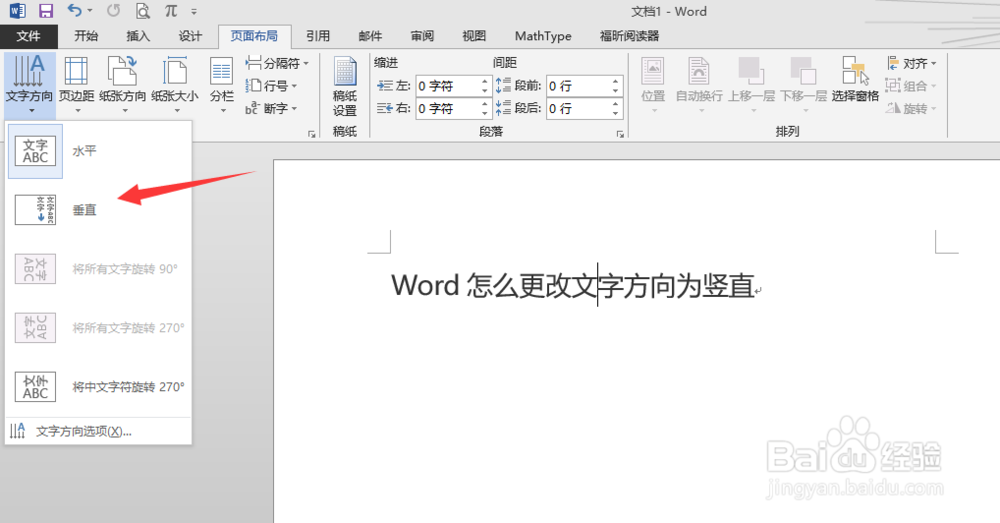Screen dimensions: 1000x523
Task: Open the 段落 paragraph dialog launcher
Action: 620,134
